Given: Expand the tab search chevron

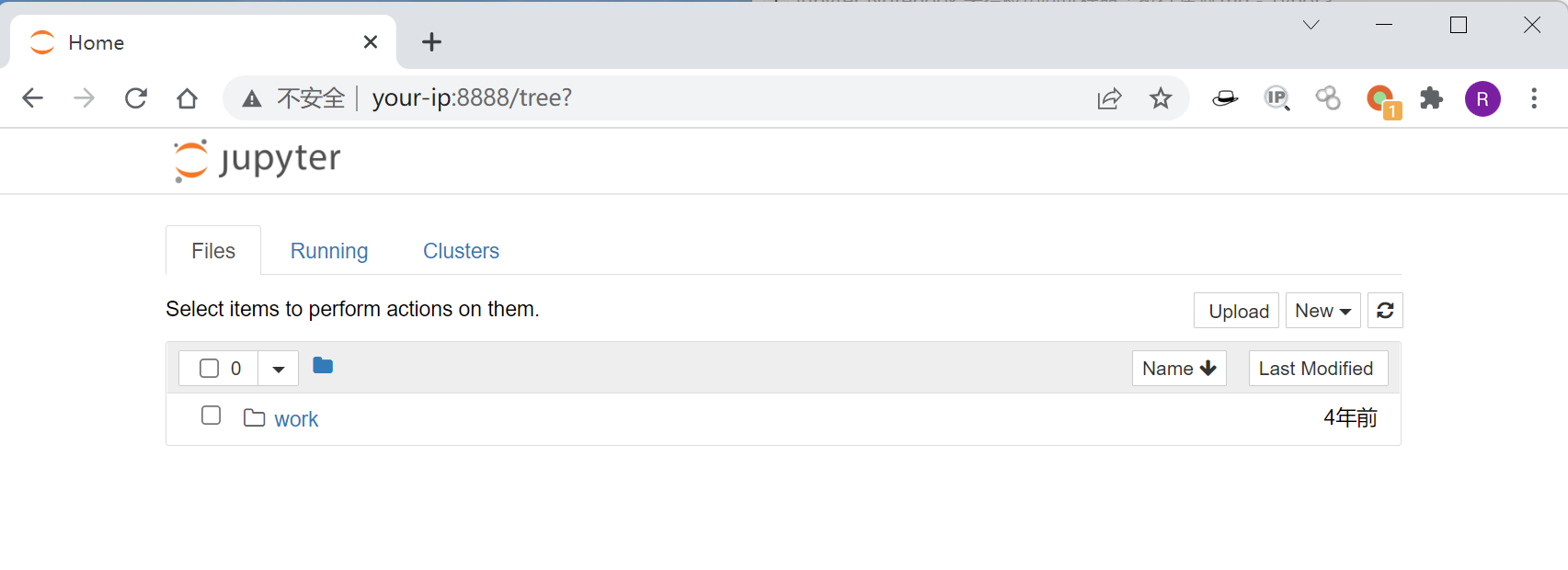Looking at the screenshot, I should click(1311, 25).
